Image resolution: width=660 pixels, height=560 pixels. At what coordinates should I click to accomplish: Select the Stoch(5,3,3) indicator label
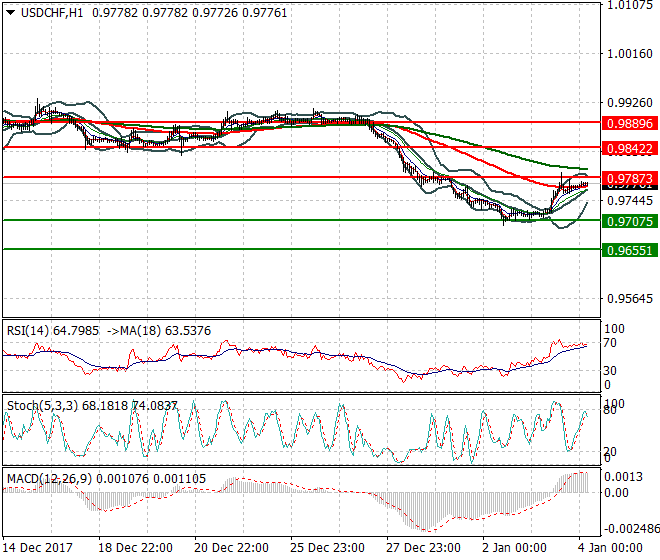pyautogui.click(x=43, y=406)
